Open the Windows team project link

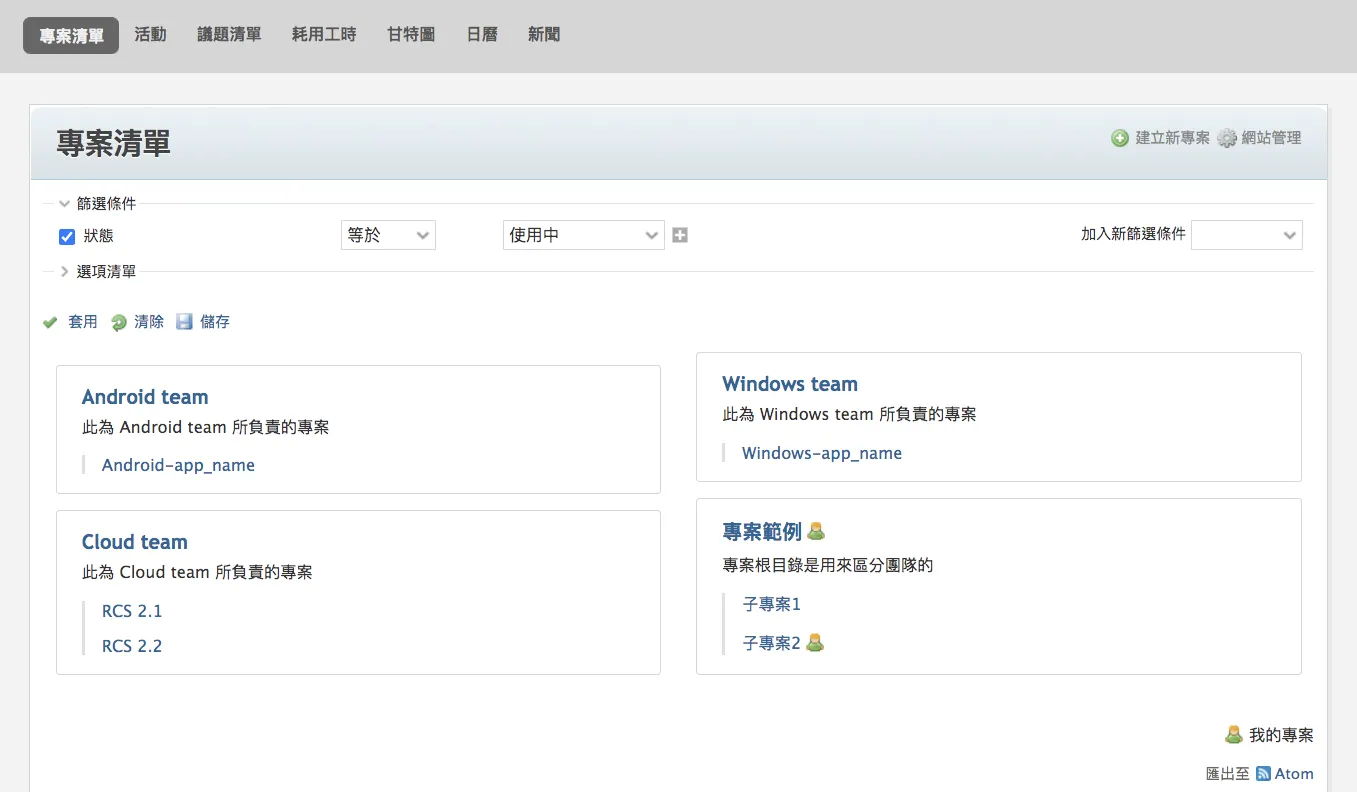790,384
